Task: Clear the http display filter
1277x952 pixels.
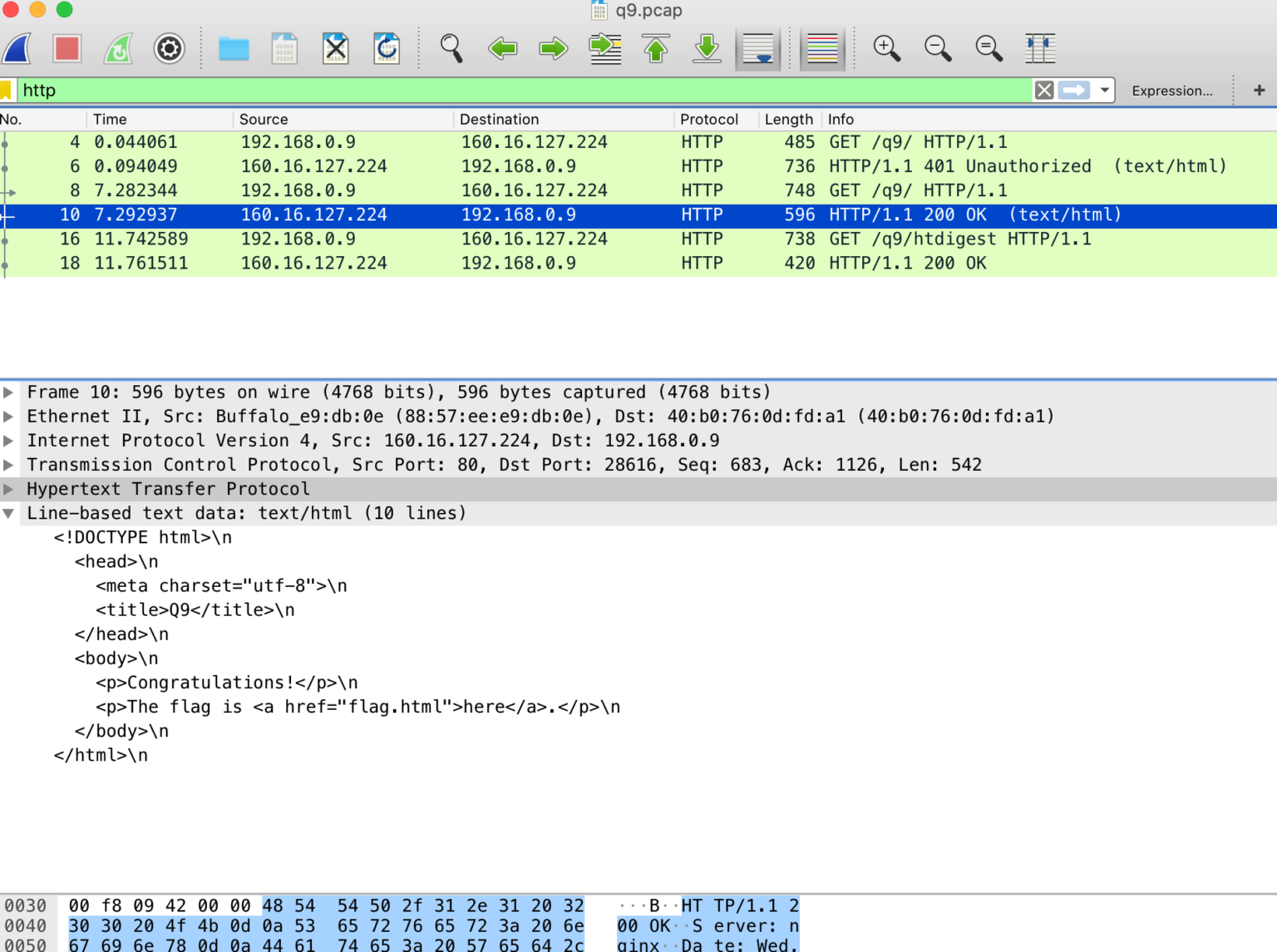Action: pos(1043,90)
